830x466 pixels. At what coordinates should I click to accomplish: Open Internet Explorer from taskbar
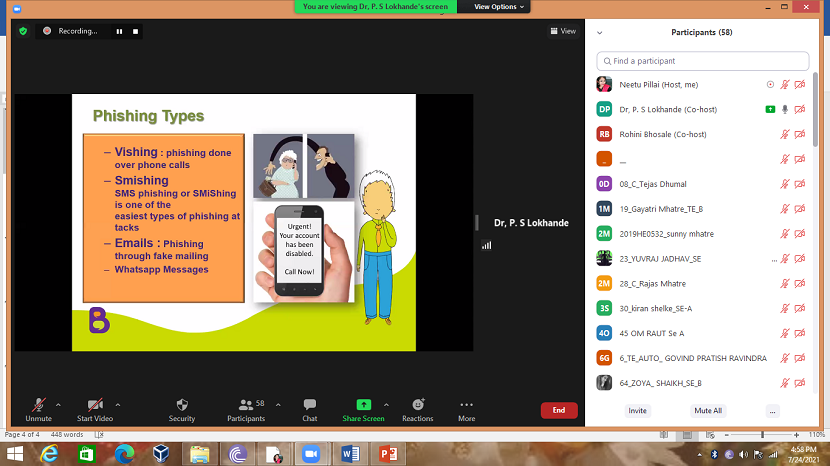tap(49, 454)
